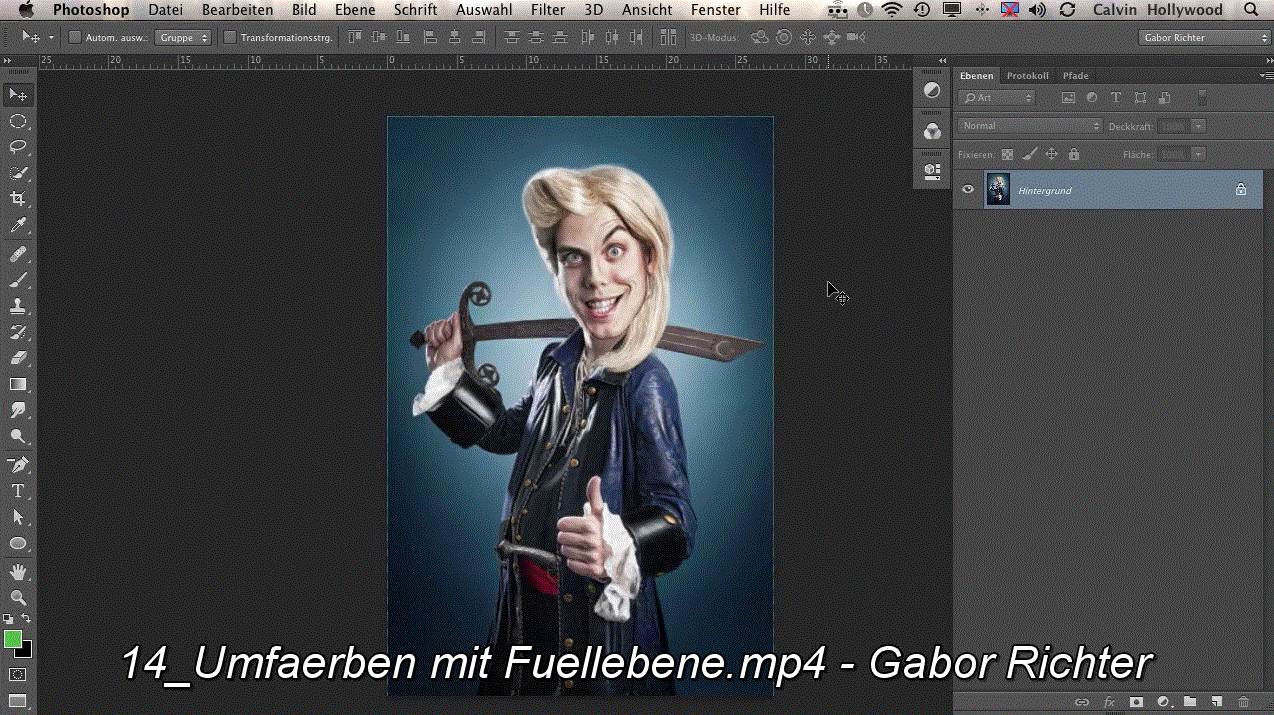The image size is (1274, 715).
Task: Select the Clone Stamp tool
Action: (x=18, y=307)
